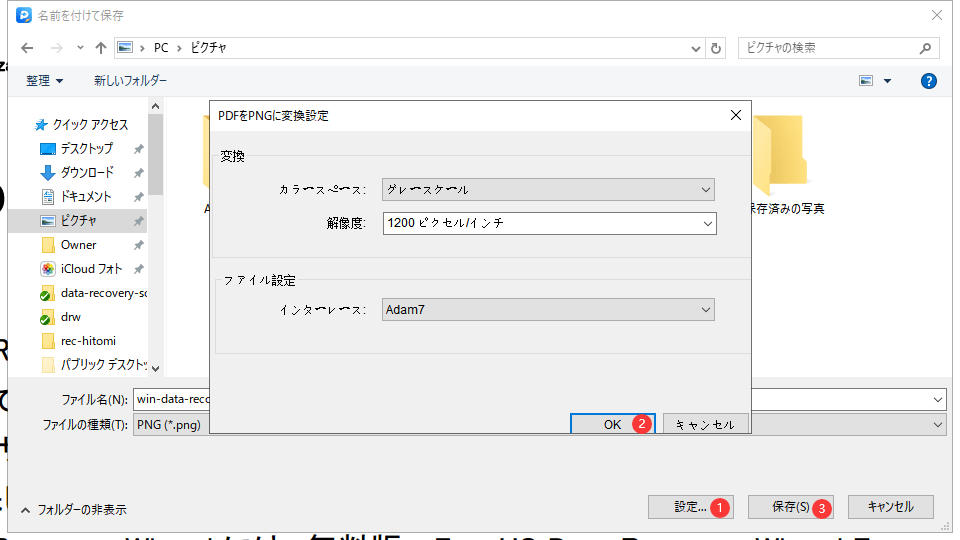Click sidebar scroll down arrow
This screenshot has width=960, height=540.
pyautogui.click(x=156, y=369)
